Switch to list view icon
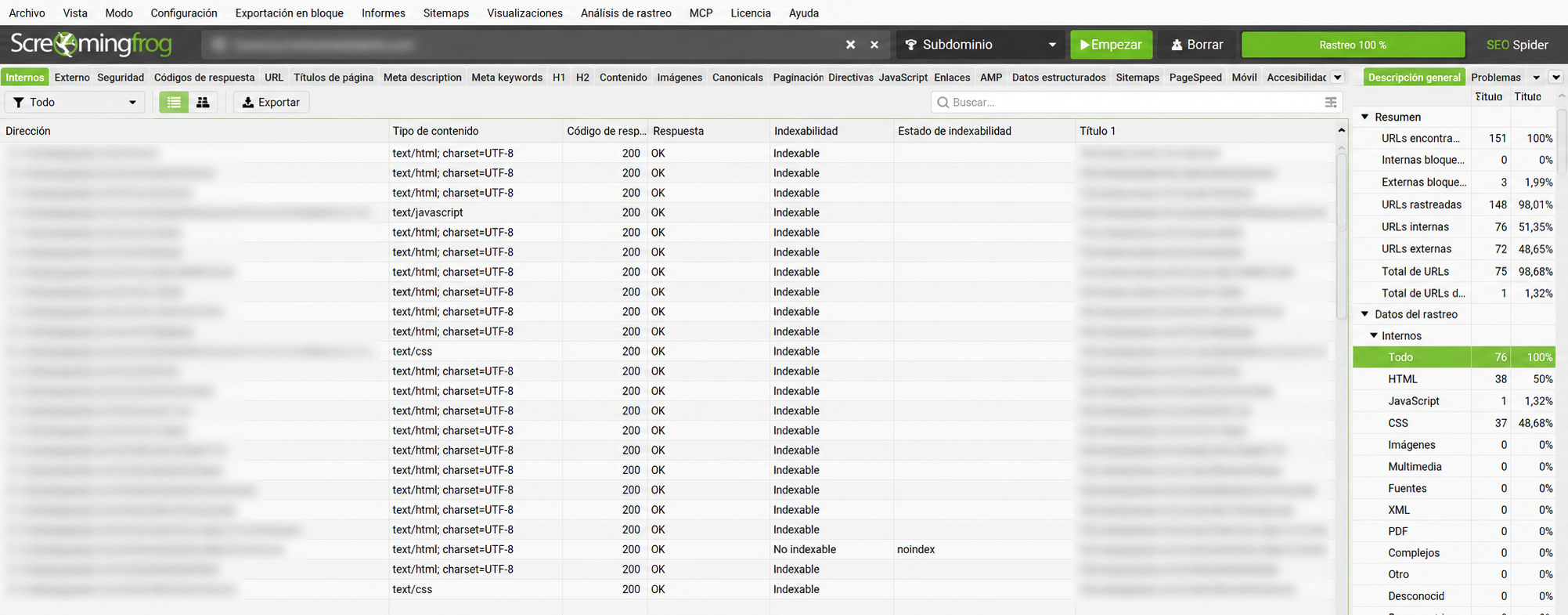 pos(174,103)
